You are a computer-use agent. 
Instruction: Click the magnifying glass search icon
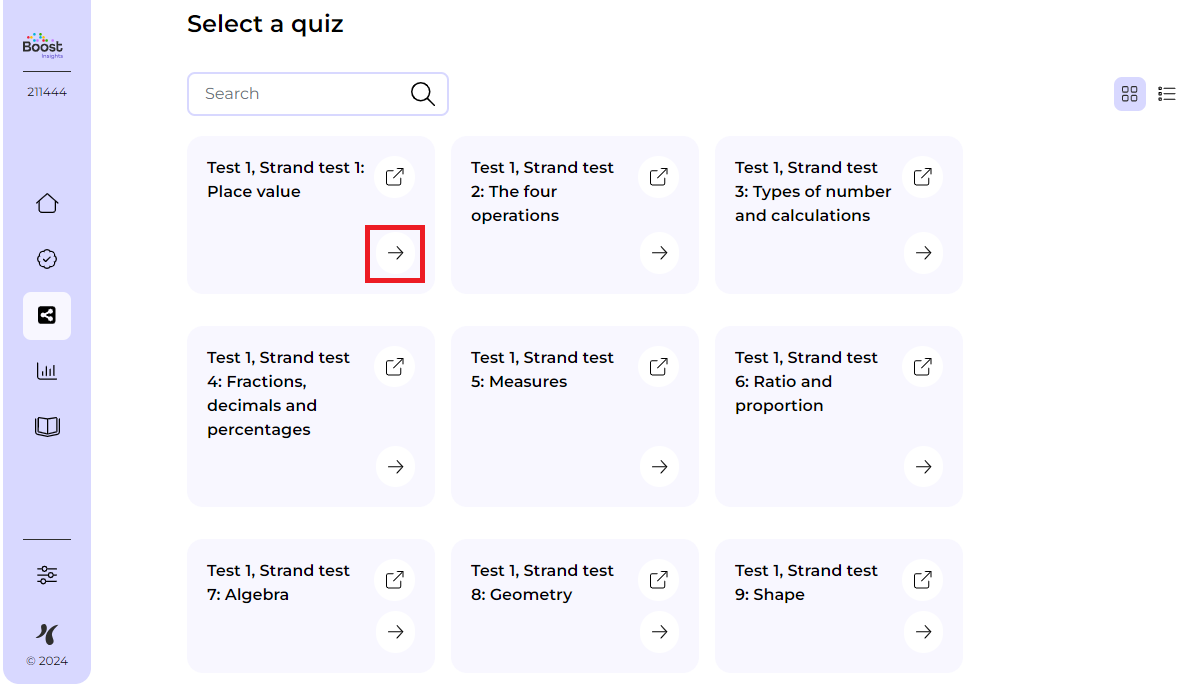423,94
